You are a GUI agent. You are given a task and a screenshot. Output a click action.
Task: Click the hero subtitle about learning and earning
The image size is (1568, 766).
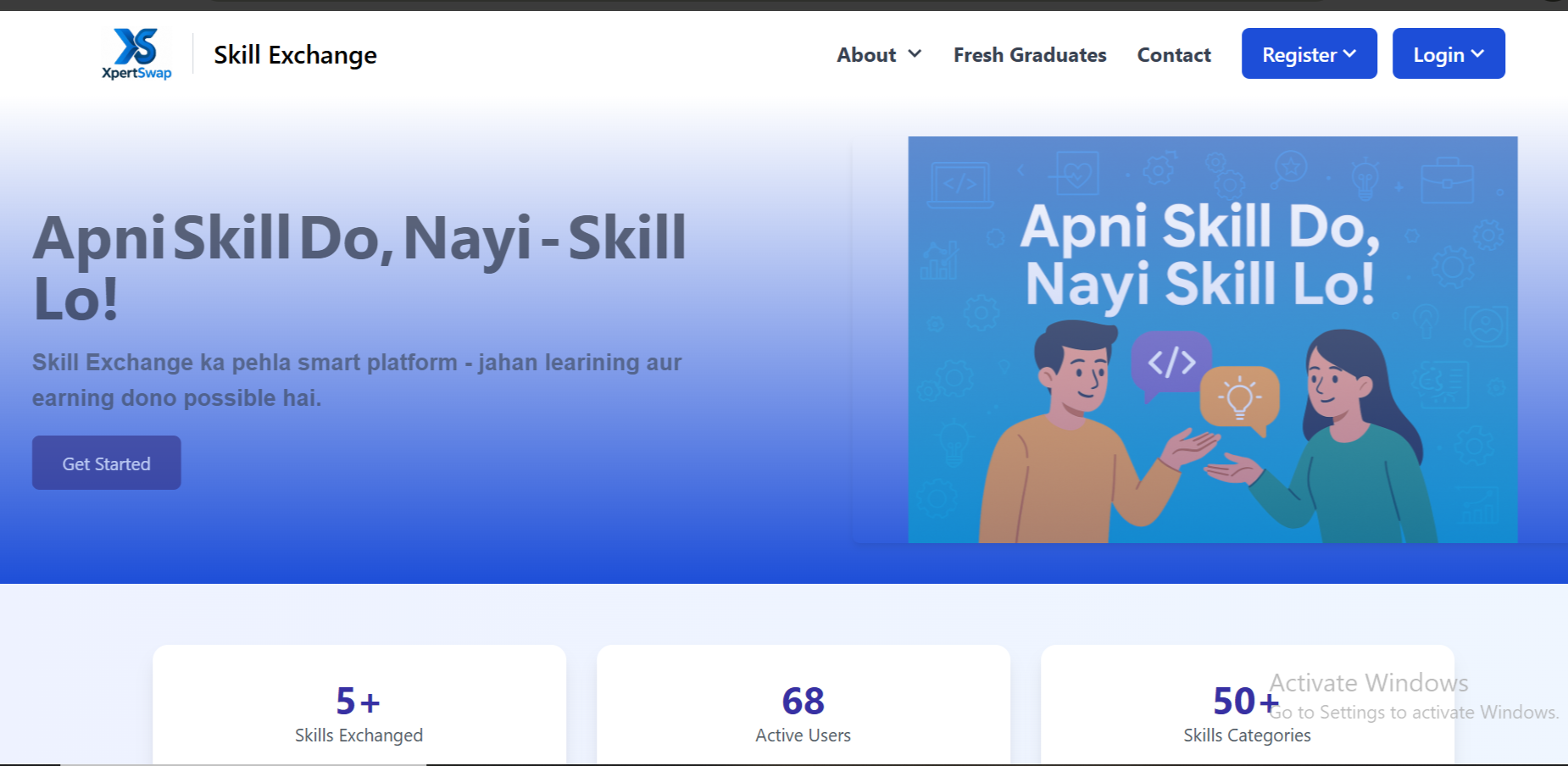tap(357, 380)
